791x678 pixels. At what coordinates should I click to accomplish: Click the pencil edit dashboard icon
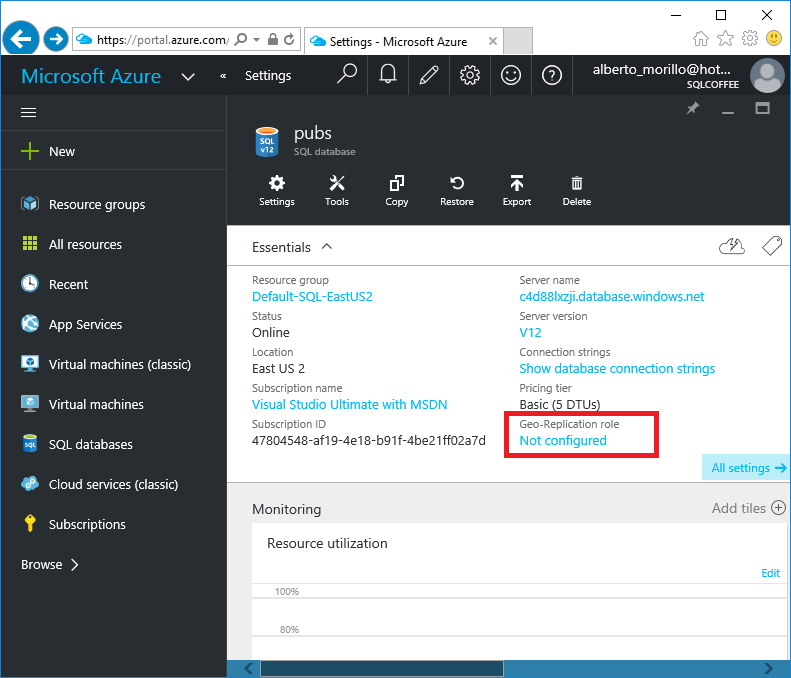click(429, 75)
